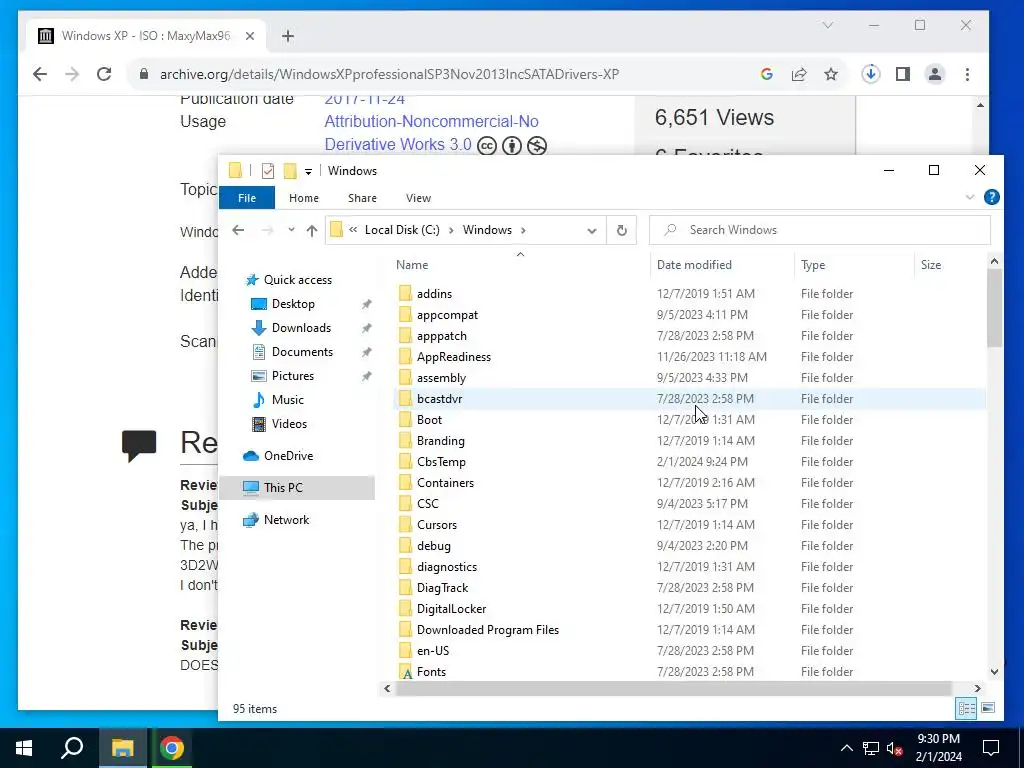Click the Chrome taskbar icon

point(172,748)
